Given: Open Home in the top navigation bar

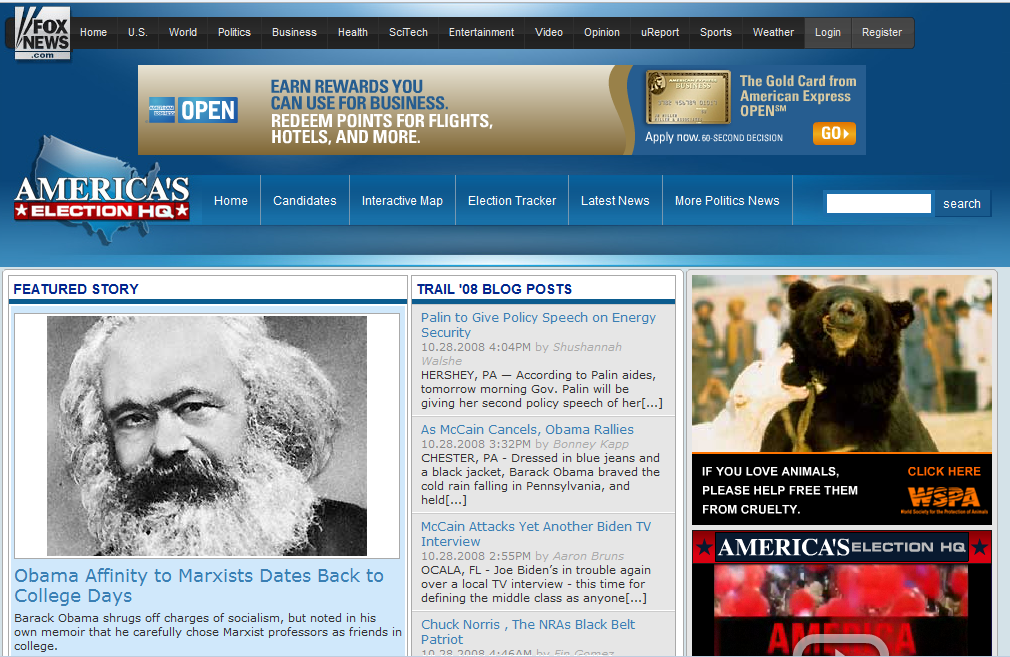Looking at the screenshot, I should [93, 32].
